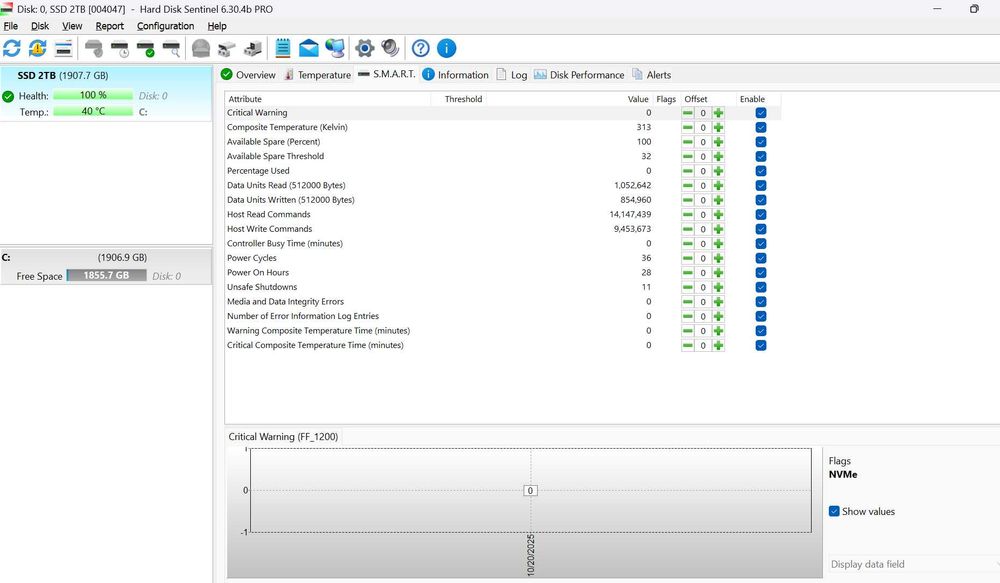
Task: Click plus offset for Percentage Used
Action: coord(718,171)
